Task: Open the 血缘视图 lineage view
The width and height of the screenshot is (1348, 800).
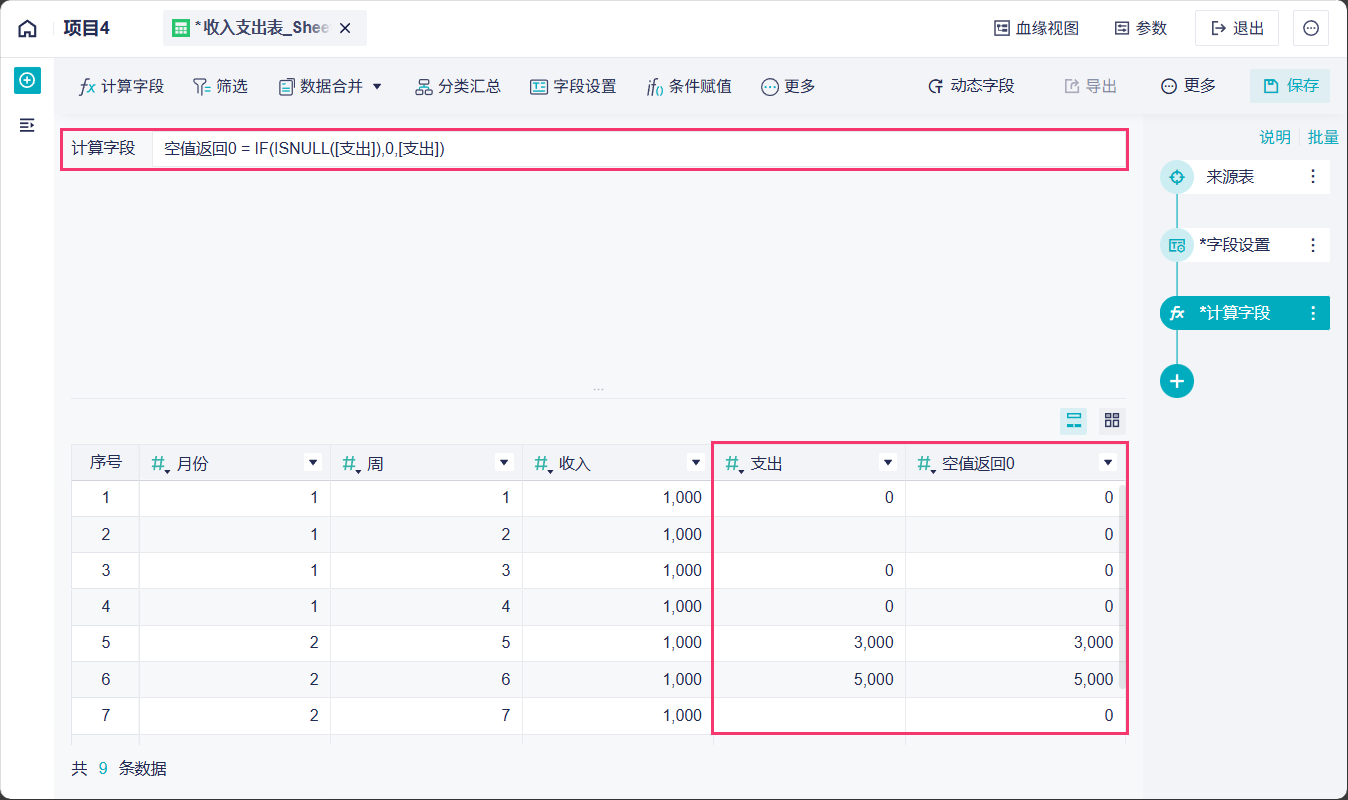Action: coord(1036,29)
